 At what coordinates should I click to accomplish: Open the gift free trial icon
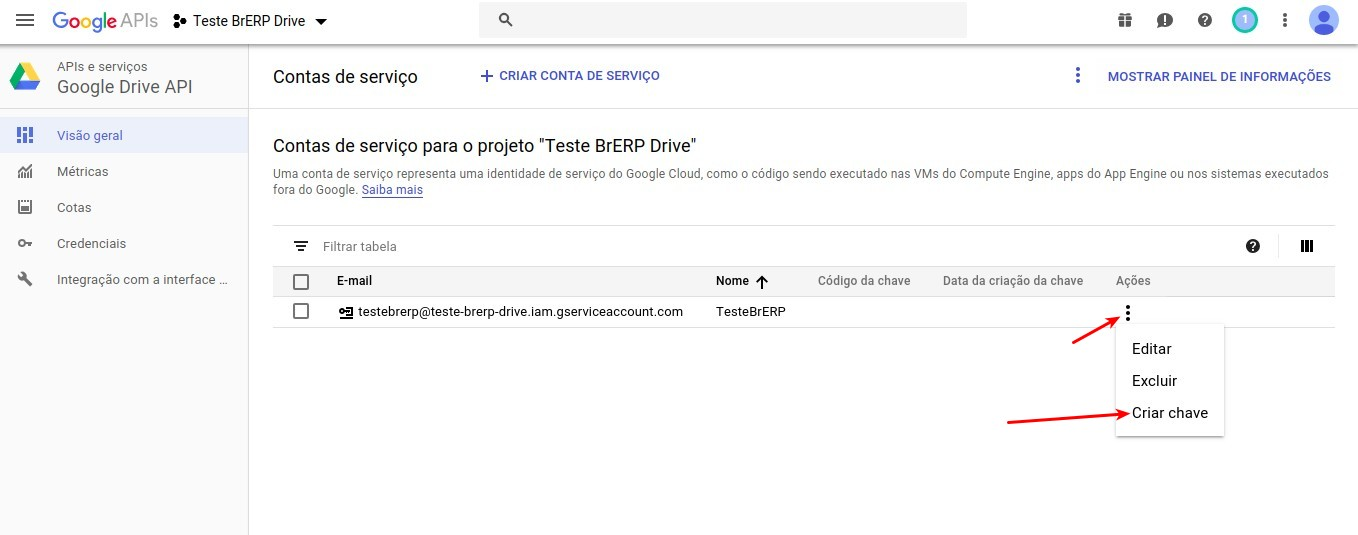pyautogui.click(x=1125, y=20)
